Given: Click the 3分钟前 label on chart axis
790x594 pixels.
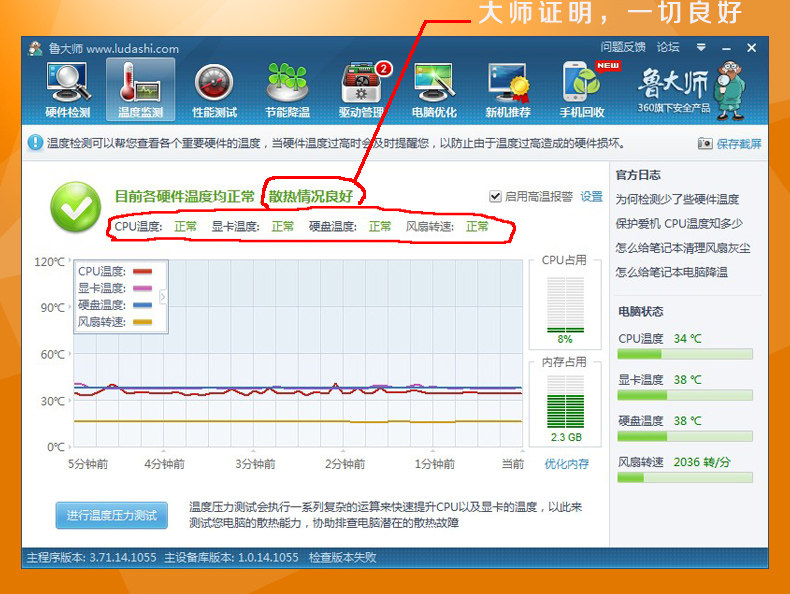Looking at the screenshot, I should 255,464.
